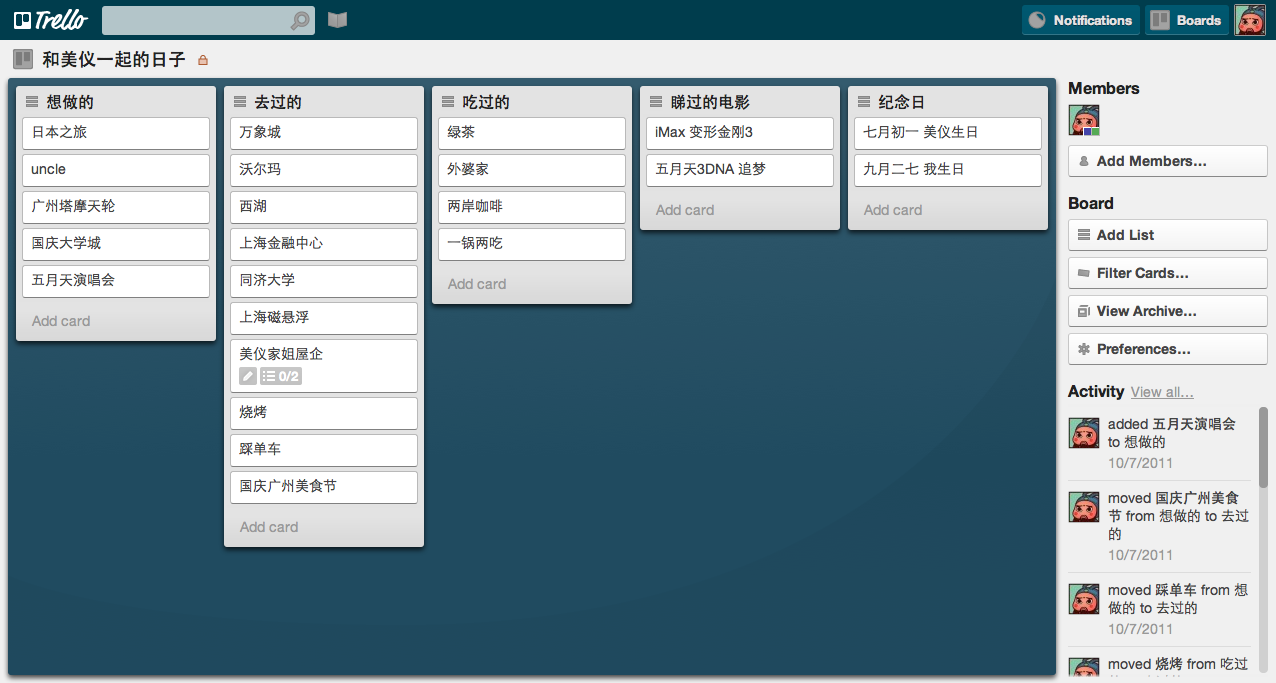
Task: Open the 纪念日 list menu icon
Action: pyautogui.click(x=864, y=102)
